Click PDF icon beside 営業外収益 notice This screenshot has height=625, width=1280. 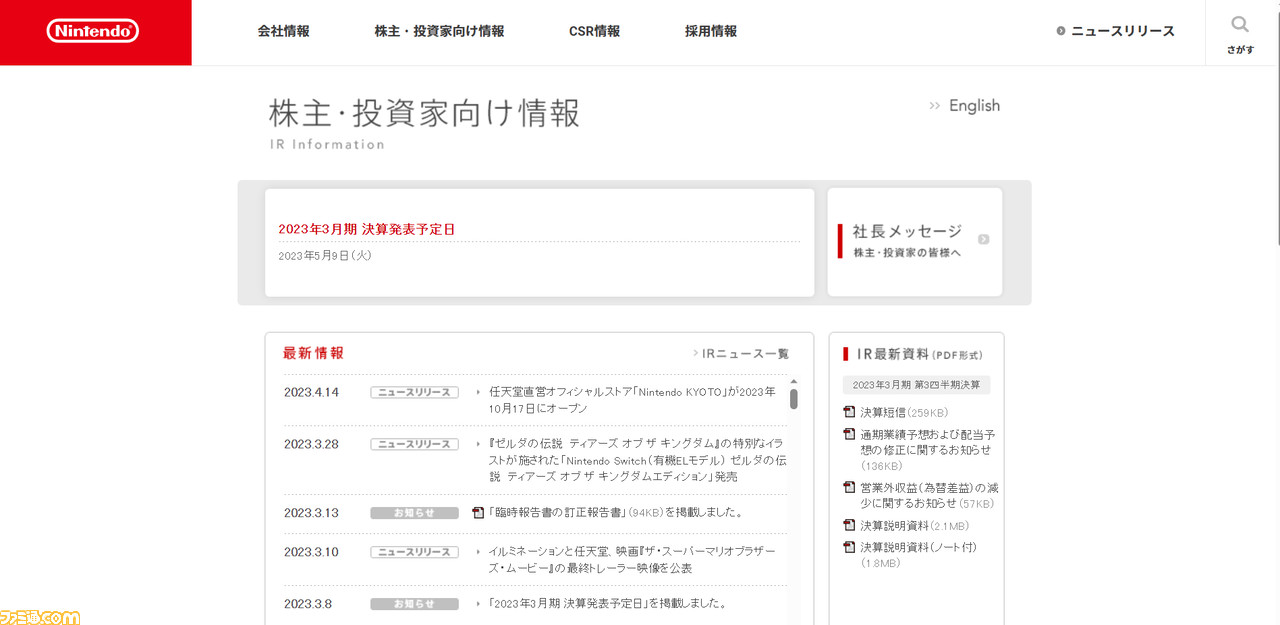tap(849, 488)
